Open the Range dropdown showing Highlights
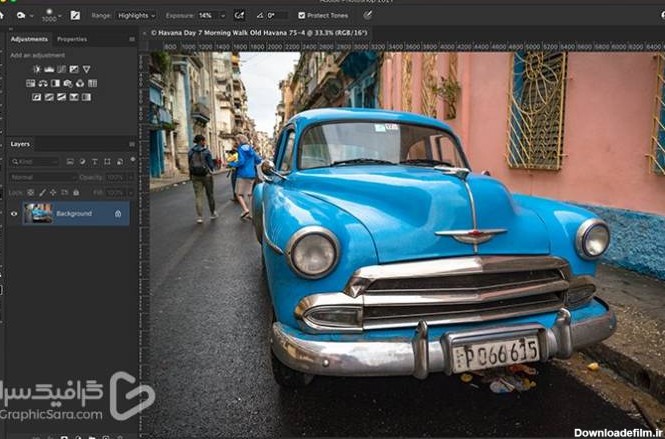 click(x=136, y=16)
